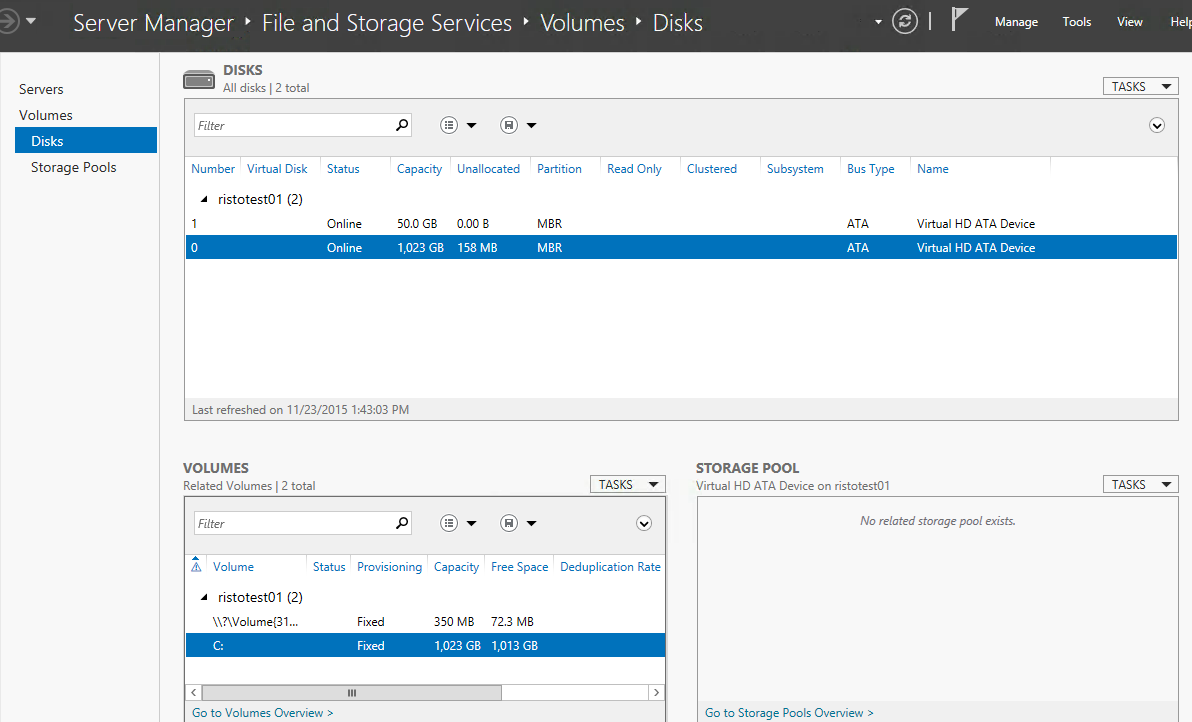1192x722 pixels.
Task: Click the Refresh icon in the top bar
Action: coord(904,21)
